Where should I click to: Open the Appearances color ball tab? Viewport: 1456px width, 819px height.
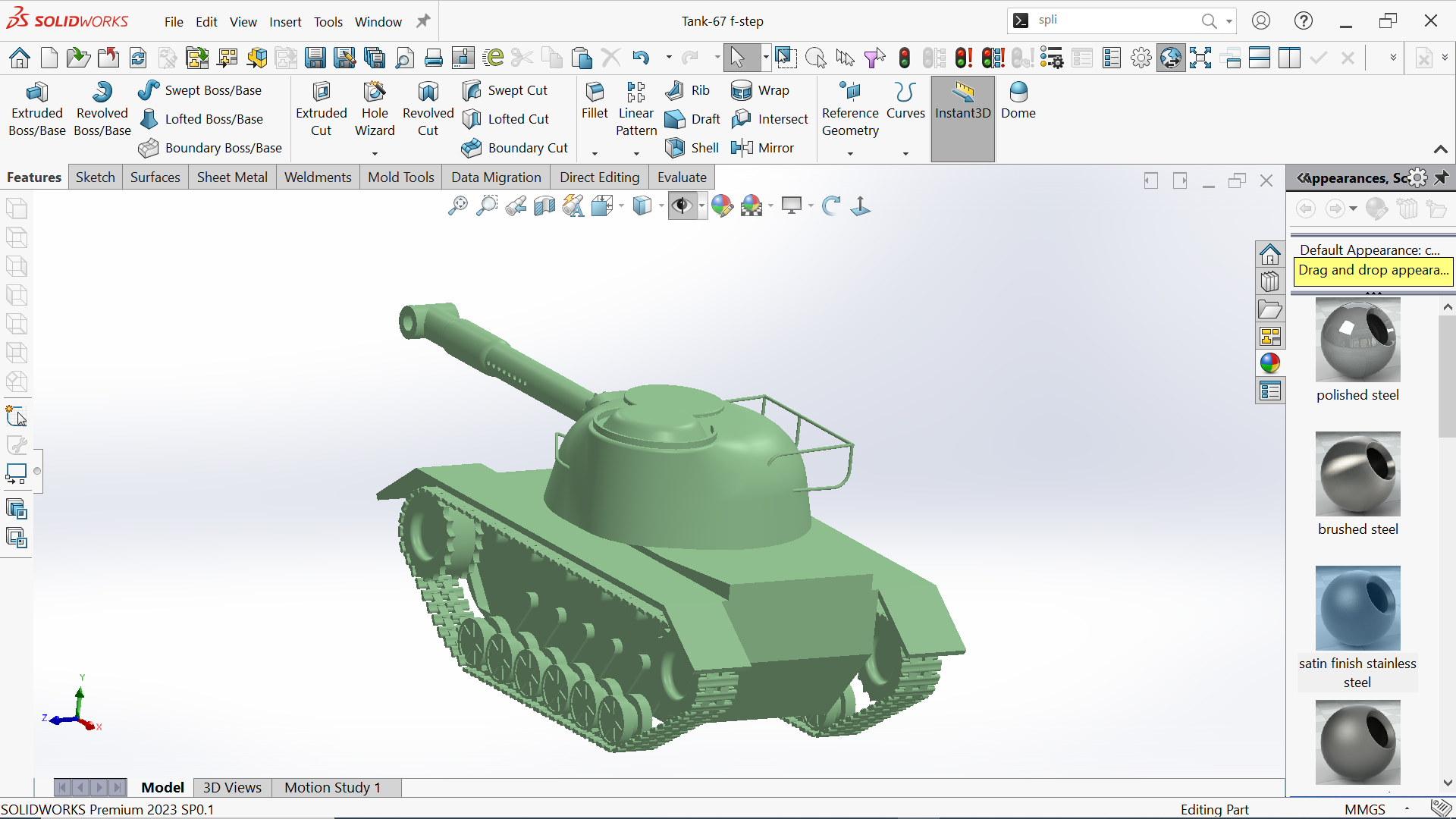click(1270, 363)
